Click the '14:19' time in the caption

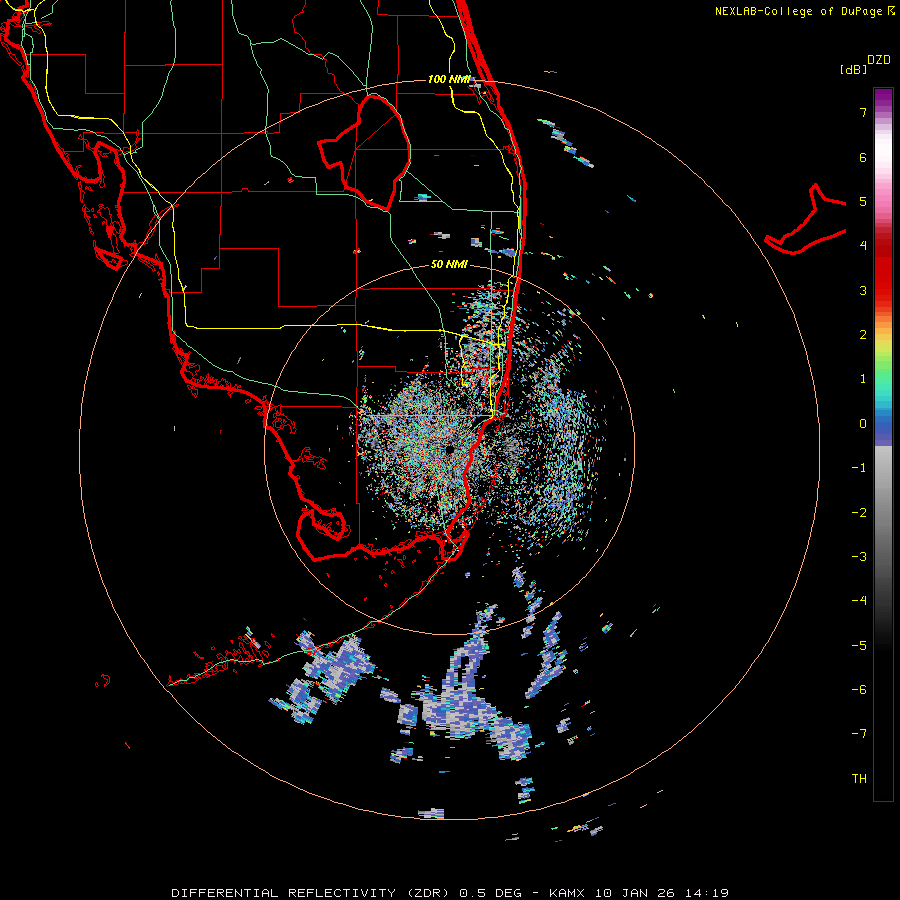click(x=706, y=893)
